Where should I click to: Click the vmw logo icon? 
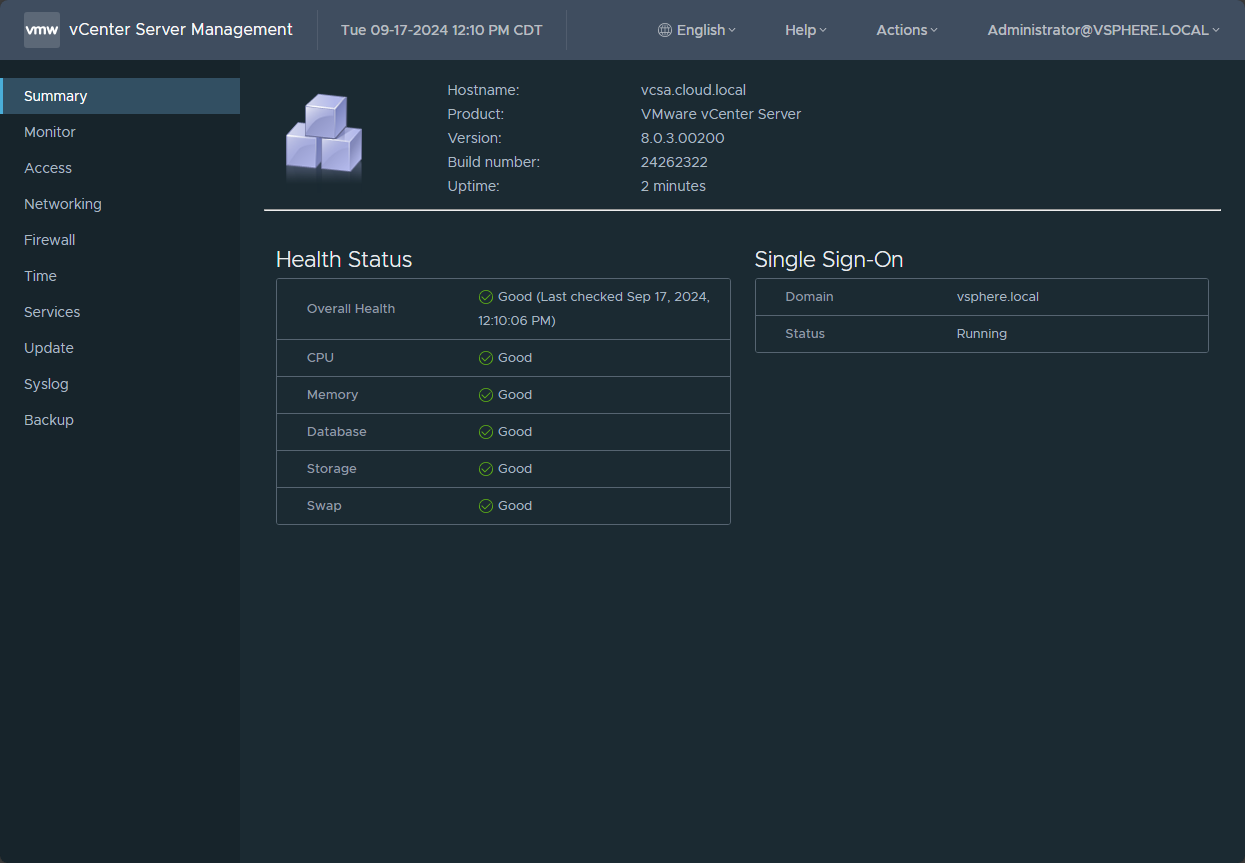point(42,30)
